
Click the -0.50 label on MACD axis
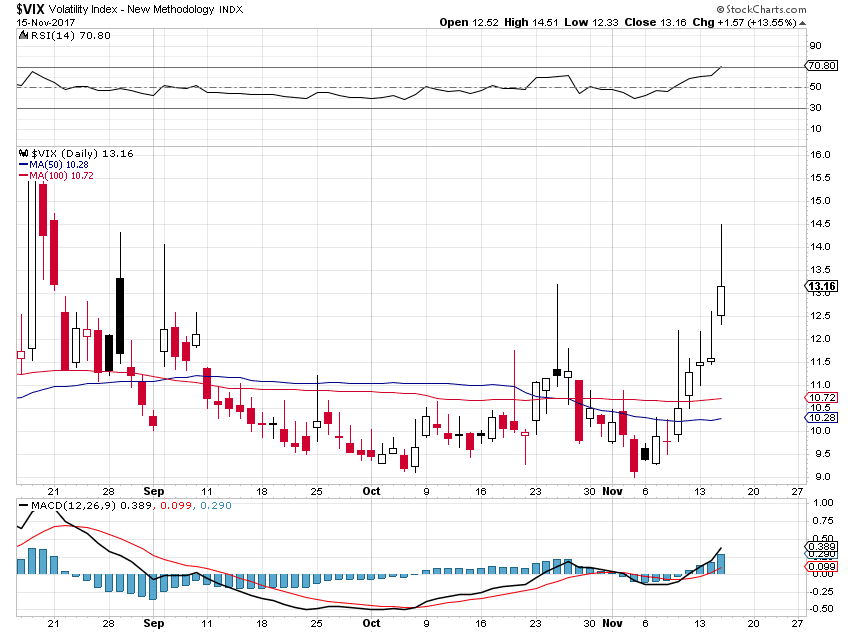coord(822,609)
